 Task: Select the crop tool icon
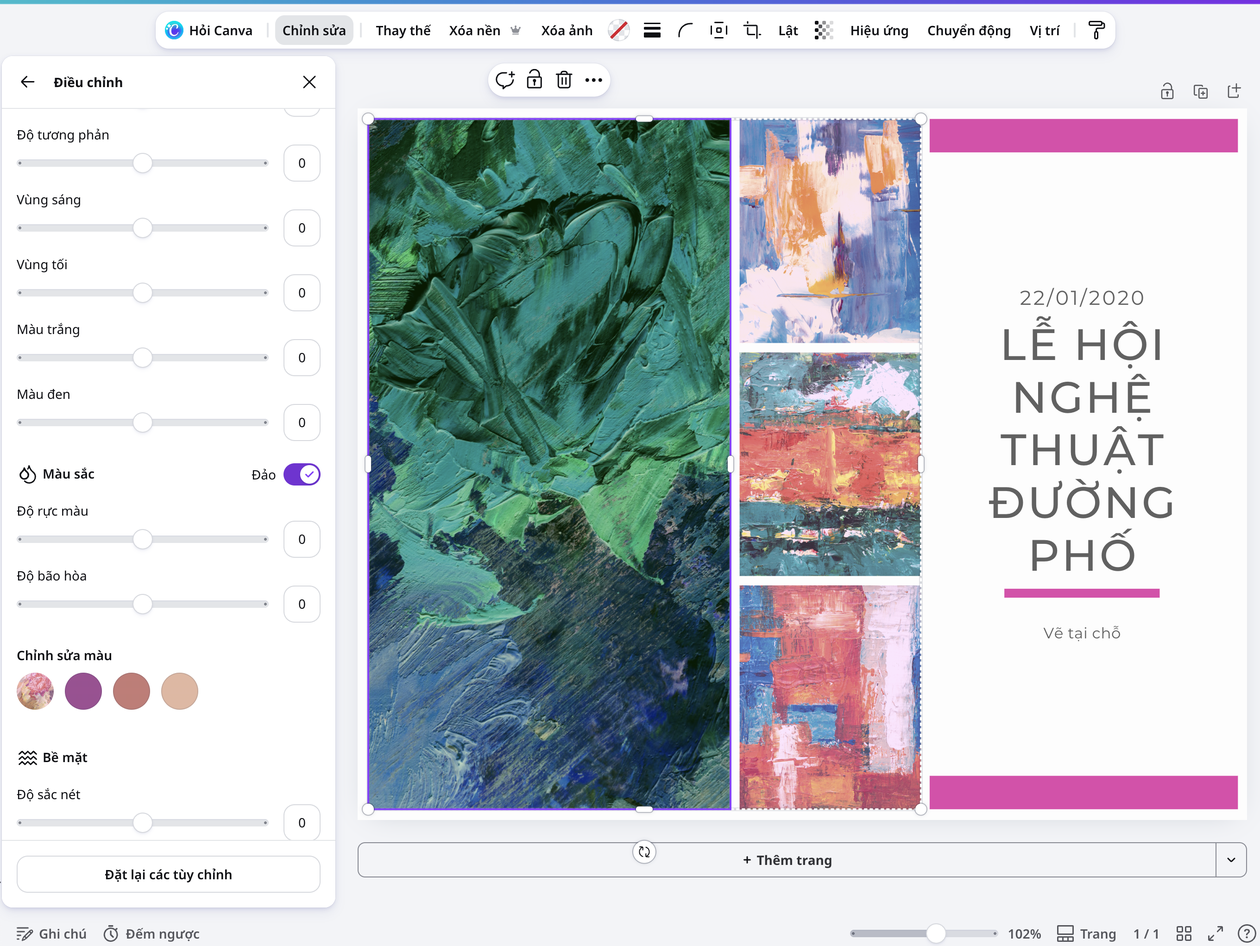click(752, 30)
